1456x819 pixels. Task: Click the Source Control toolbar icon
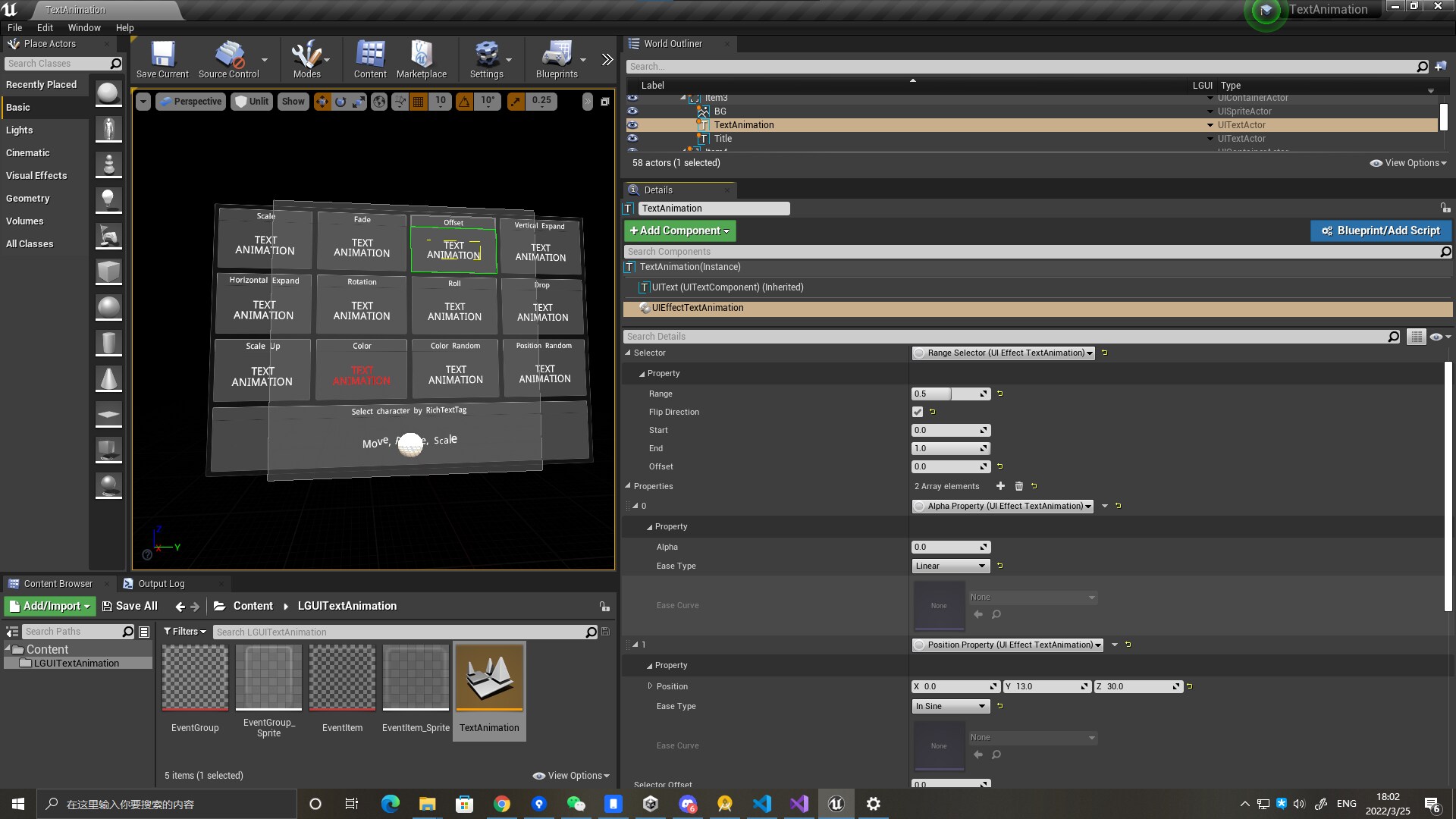pyautogui.click(x=228, y=59)
